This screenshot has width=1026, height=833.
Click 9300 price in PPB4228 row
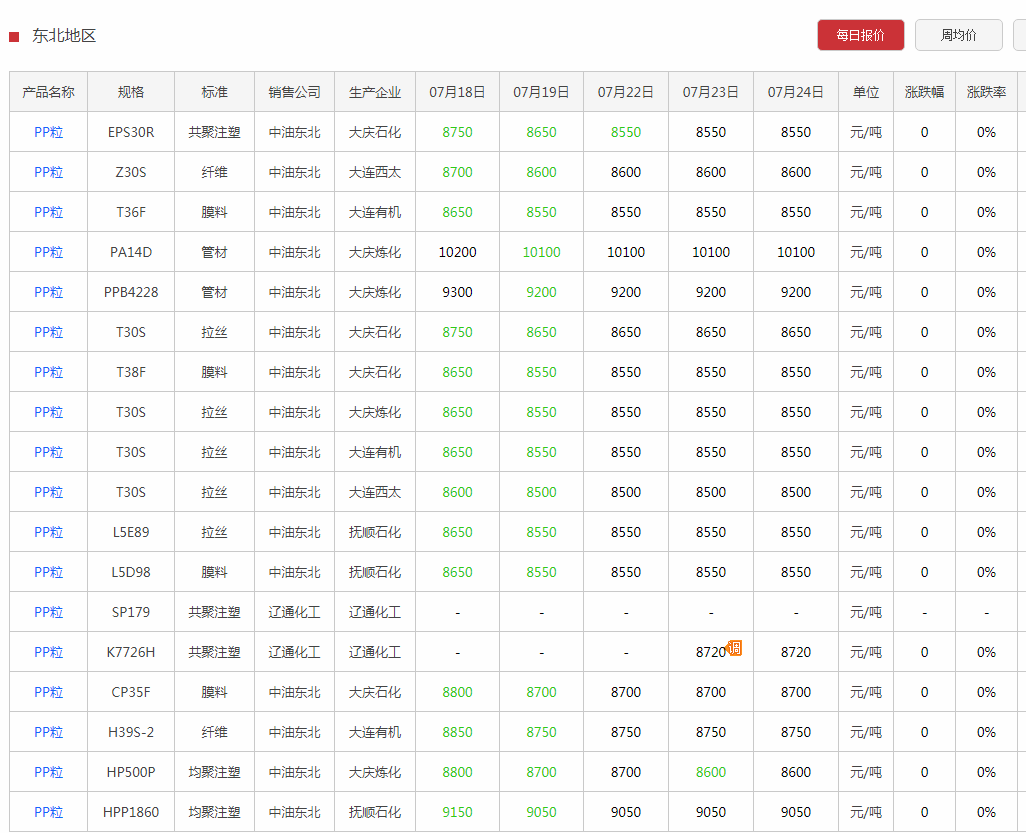[457, 292]
